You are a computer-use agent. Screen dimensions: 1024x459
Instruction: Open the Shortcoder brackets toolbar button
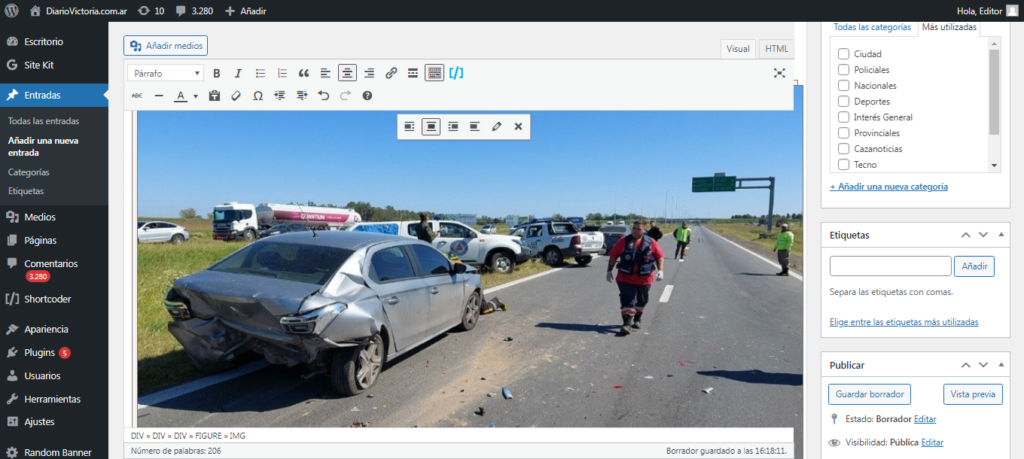point(456,73)
